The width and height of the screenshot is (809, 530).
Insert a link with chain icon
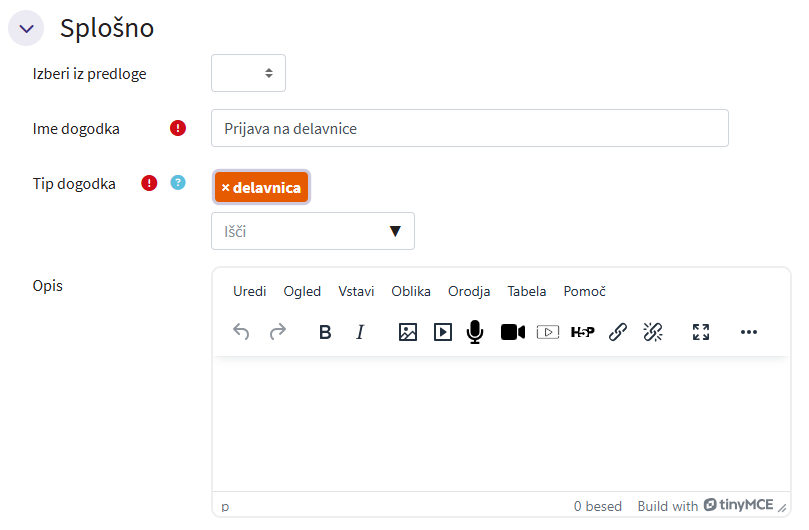(618, 332)
